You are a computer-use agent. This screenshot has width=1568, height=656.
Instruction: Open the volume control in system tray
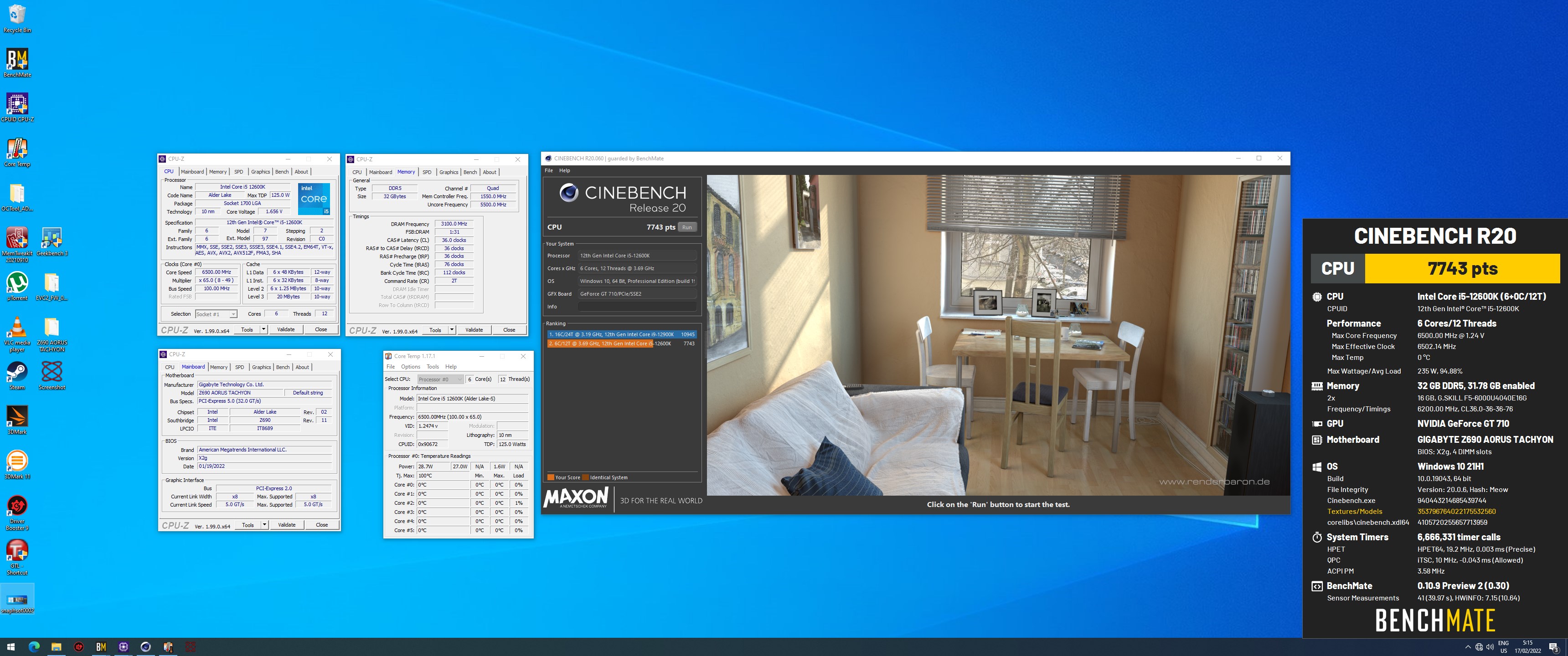tap(1490, 647)
